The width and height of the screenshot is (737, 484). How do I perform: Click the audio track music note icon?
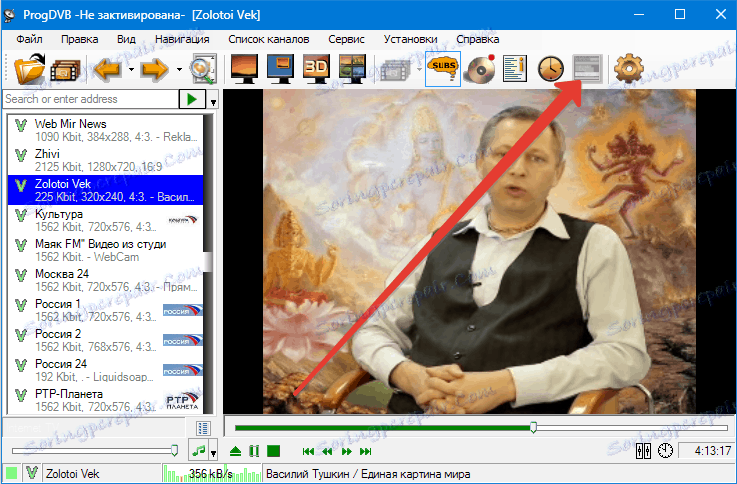(198, 451)
